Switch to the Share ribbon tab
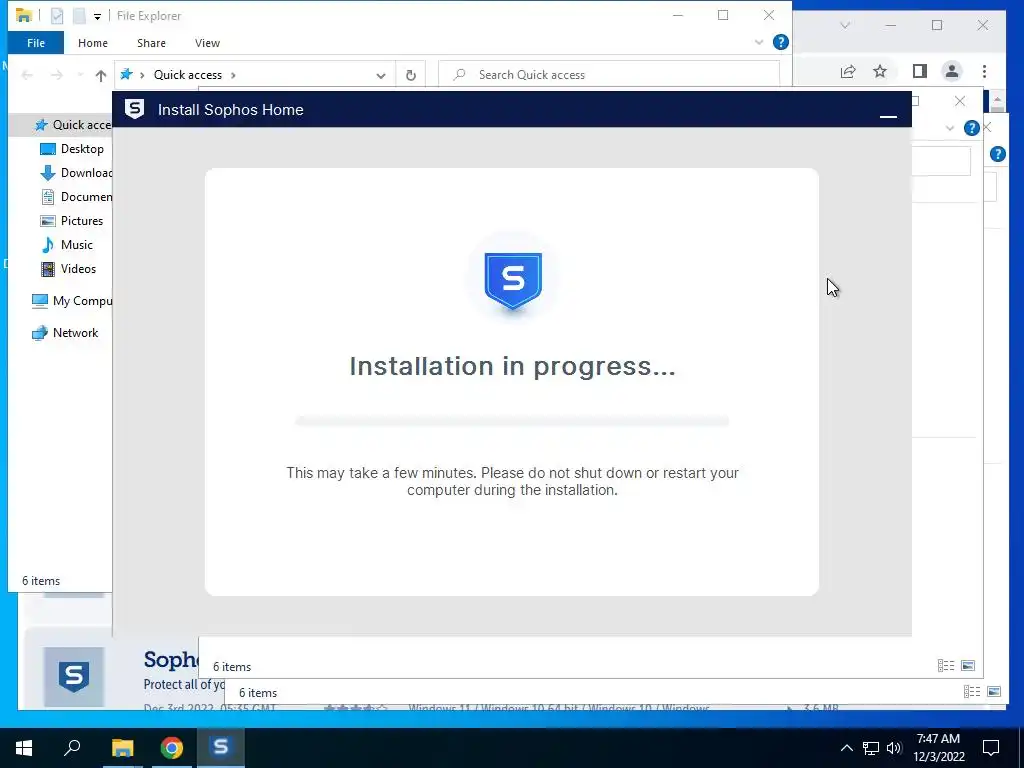 tap(151, 43)
